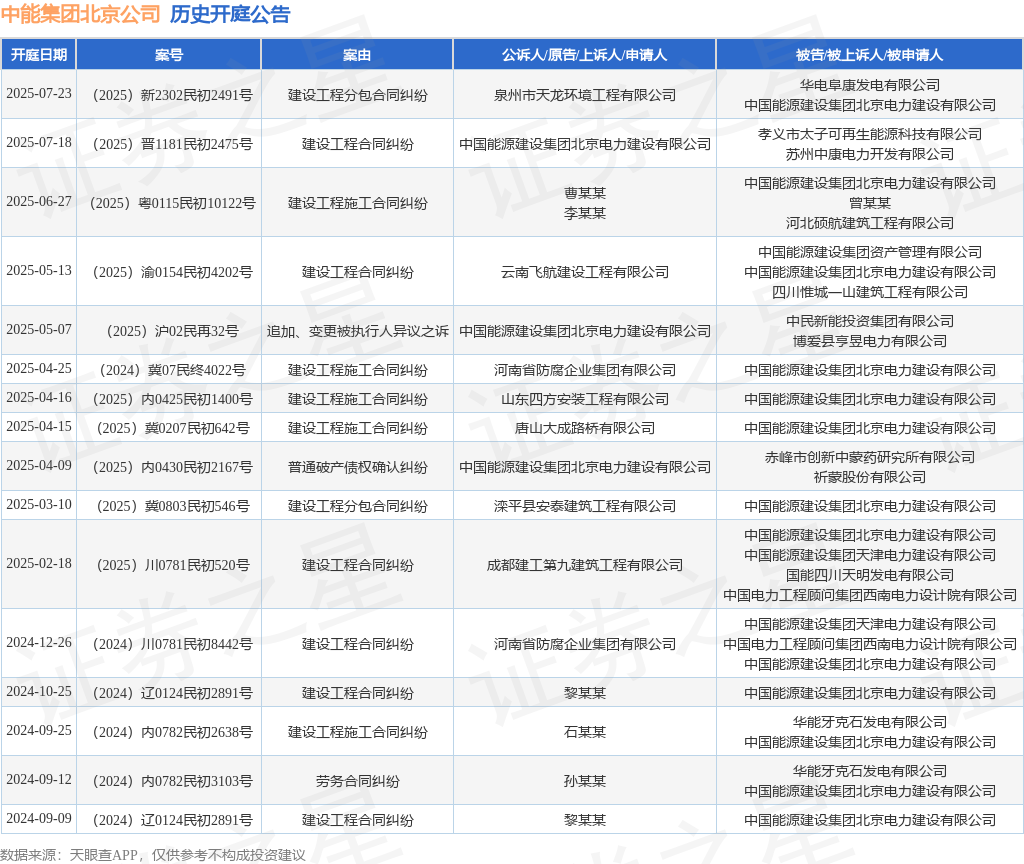Screen dimensions: 1024x864
Task: Select case number (2024)内0782民初2638号
Action: coord(172,732)
